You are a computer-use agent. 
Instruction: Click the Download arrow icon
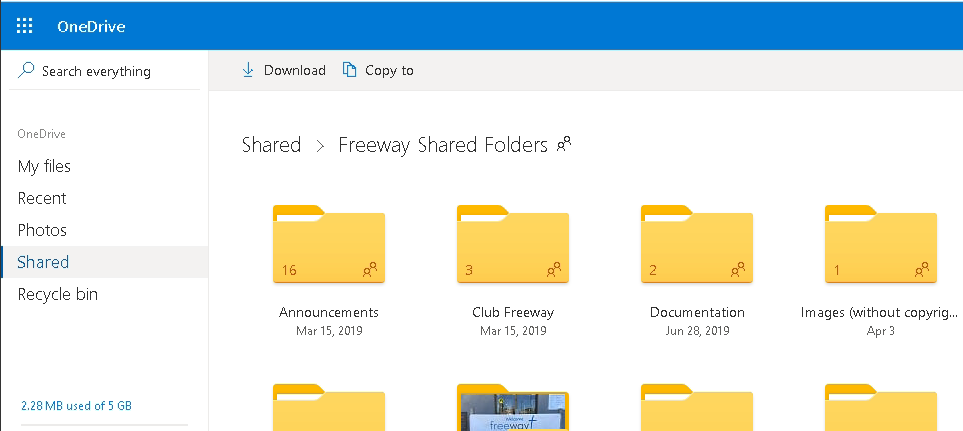(x=248, y=70)
